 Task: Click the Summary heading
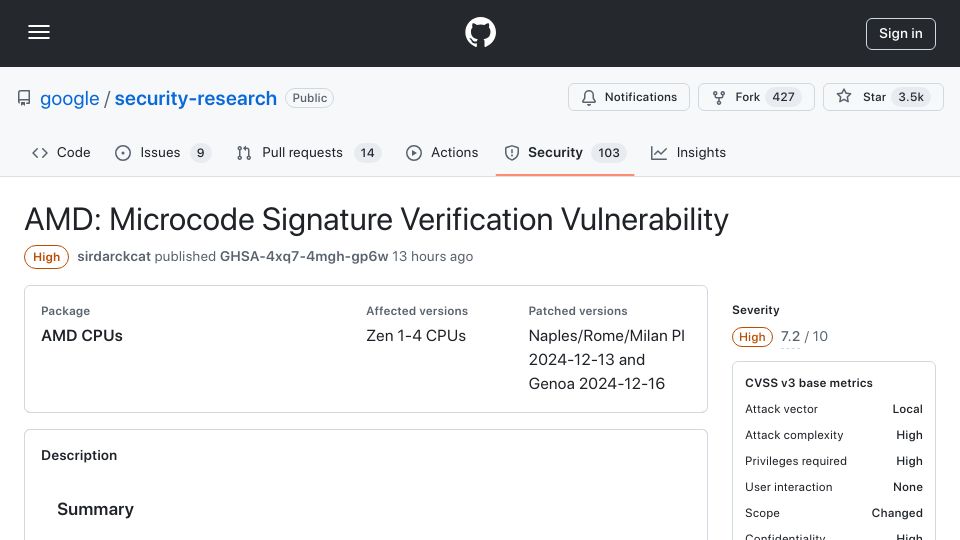[96, 509]
